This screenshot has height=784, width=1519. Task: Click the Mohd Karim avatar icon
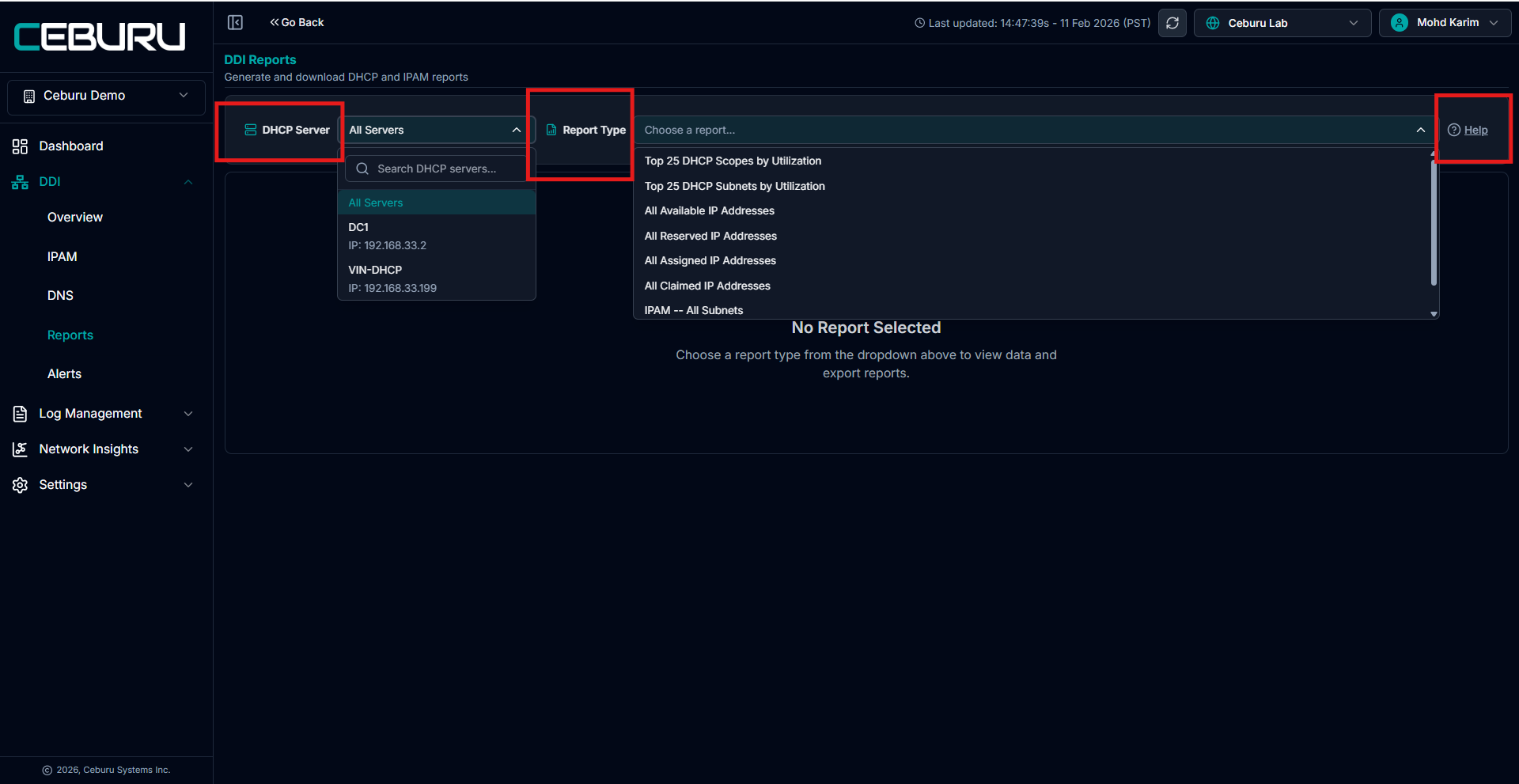tap(1400, 23)
